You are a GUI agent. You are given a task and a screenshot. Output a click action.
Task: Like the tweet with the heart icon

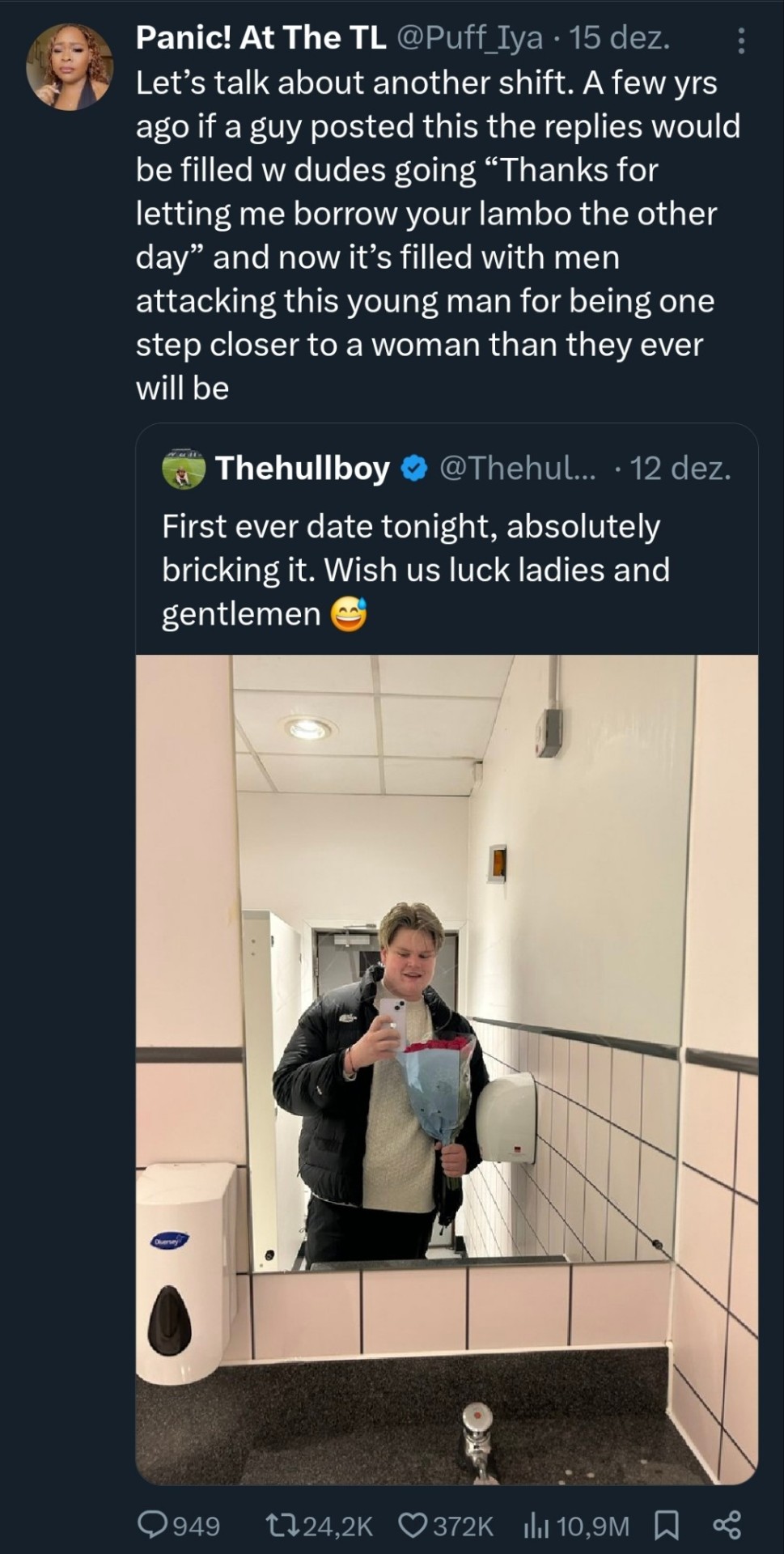(413, 1525)
